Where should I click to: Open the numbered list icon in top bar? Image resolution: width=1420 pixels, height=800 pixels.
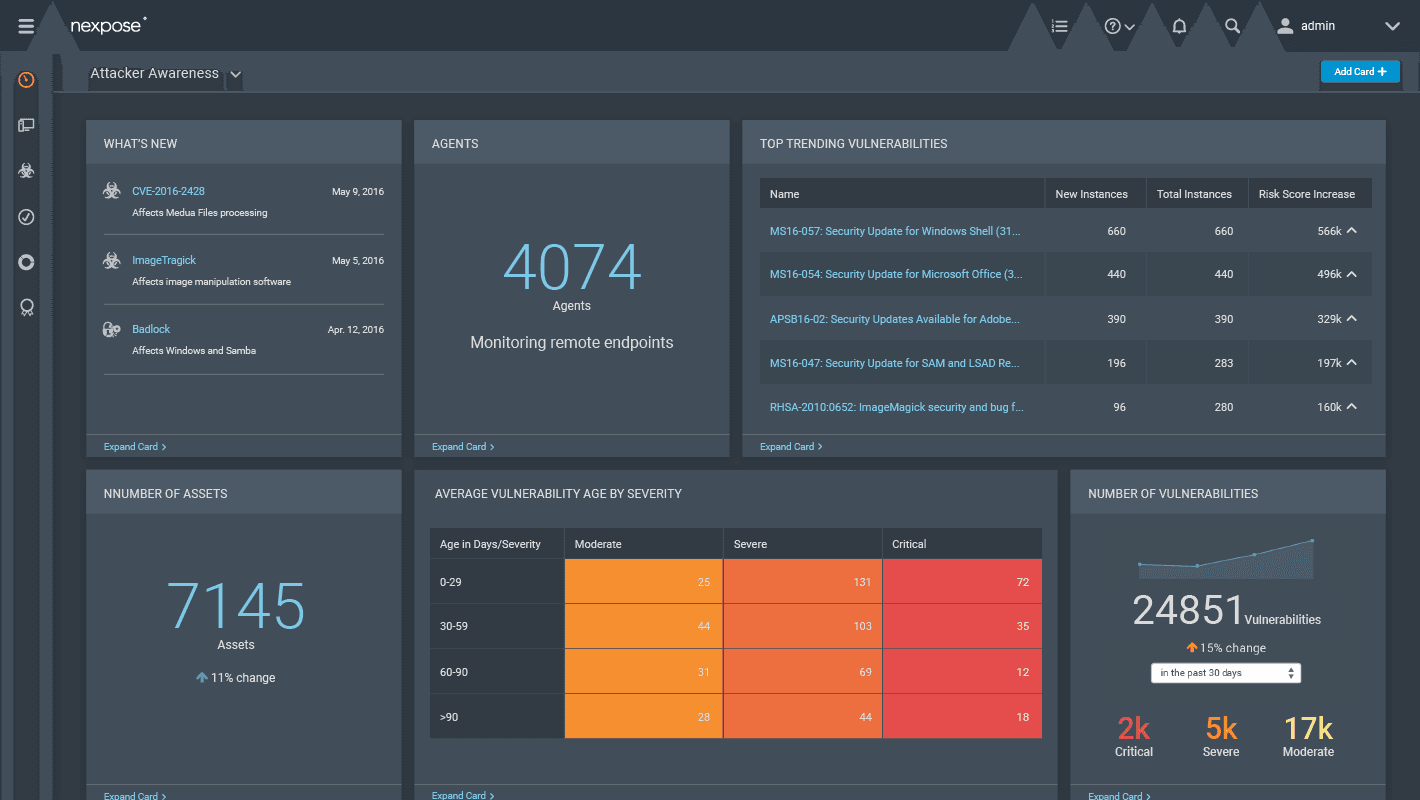pyautogui.click(x=1059, y=25)
